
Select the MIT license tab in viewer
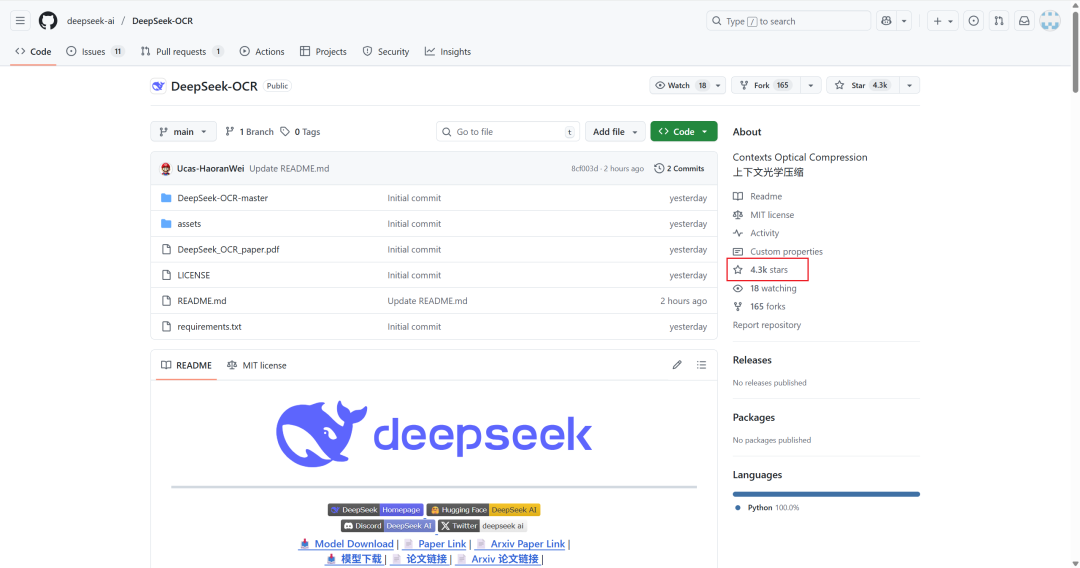[x=256, y=366]
